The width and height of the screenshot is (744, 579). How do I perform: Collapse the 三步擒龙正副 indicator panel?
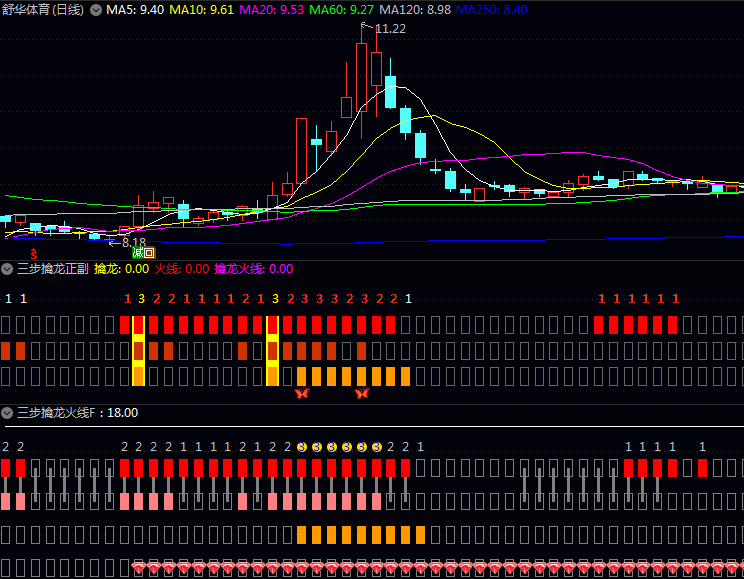pyautogui.click(x=8, y=269)
